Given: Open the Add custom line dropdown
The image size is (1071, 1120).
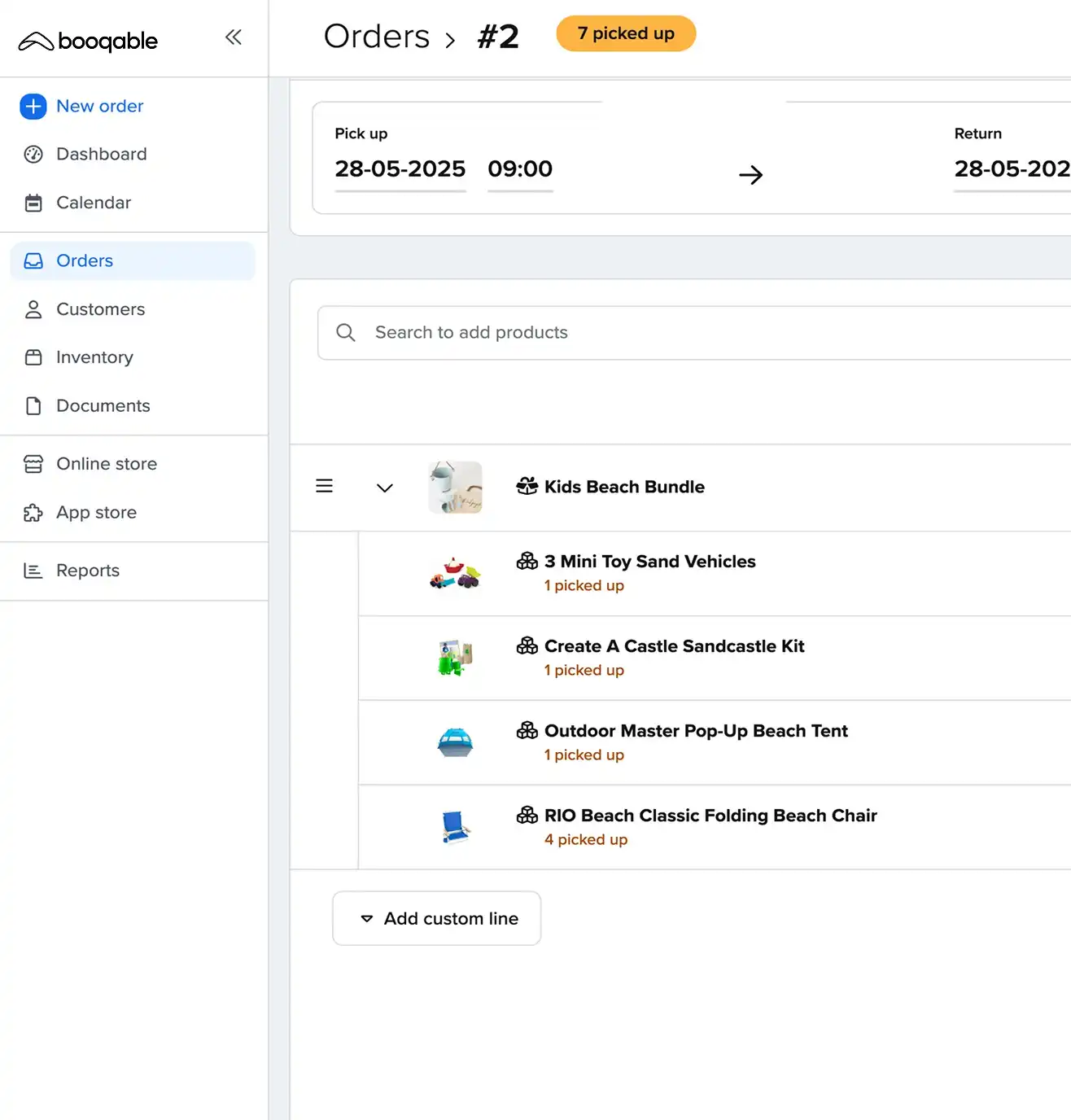Looking at the screenshot, I should tap(437, 918).
